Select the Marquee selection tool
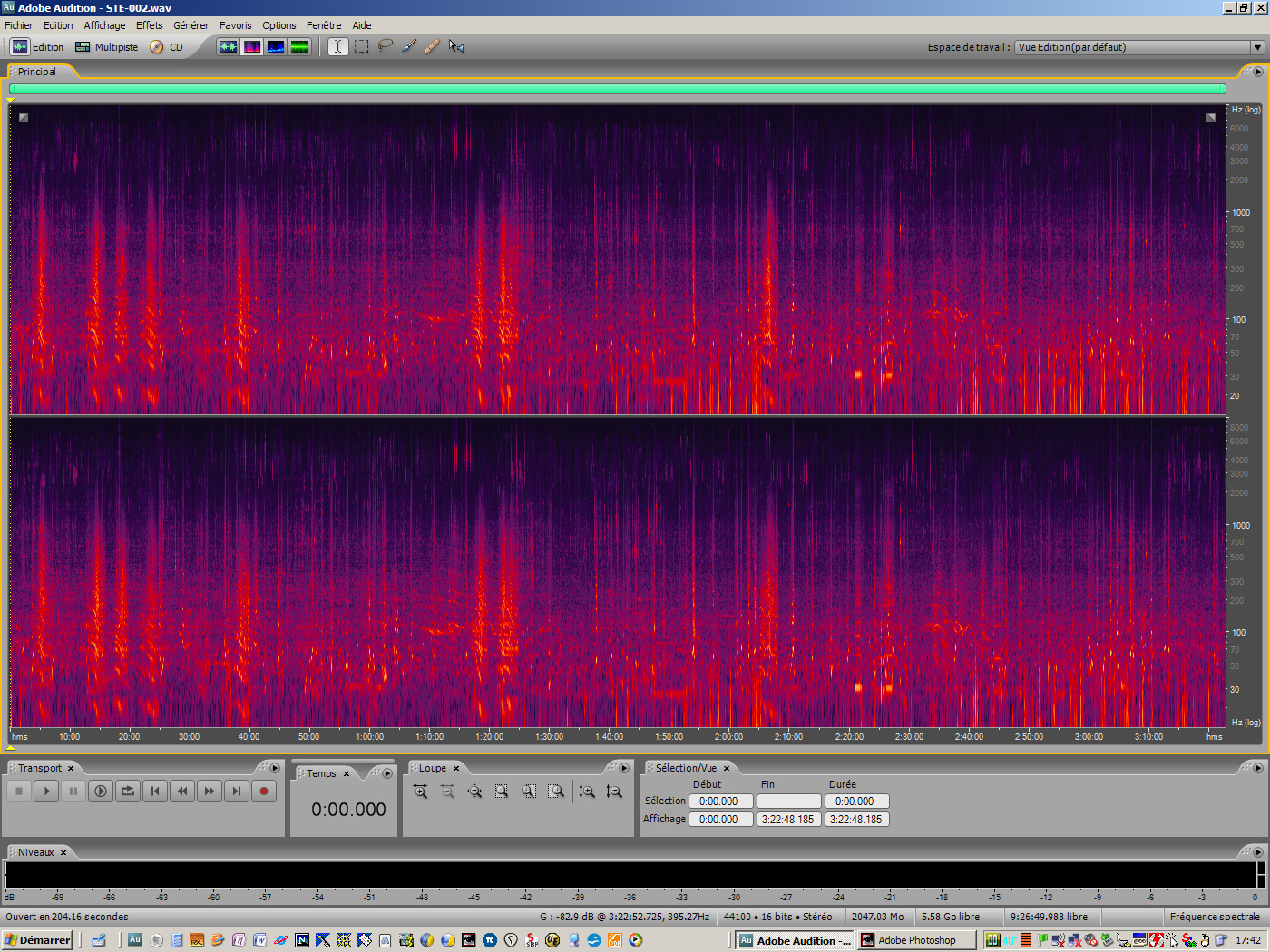 pyautogui.click(x=361, y=46)
